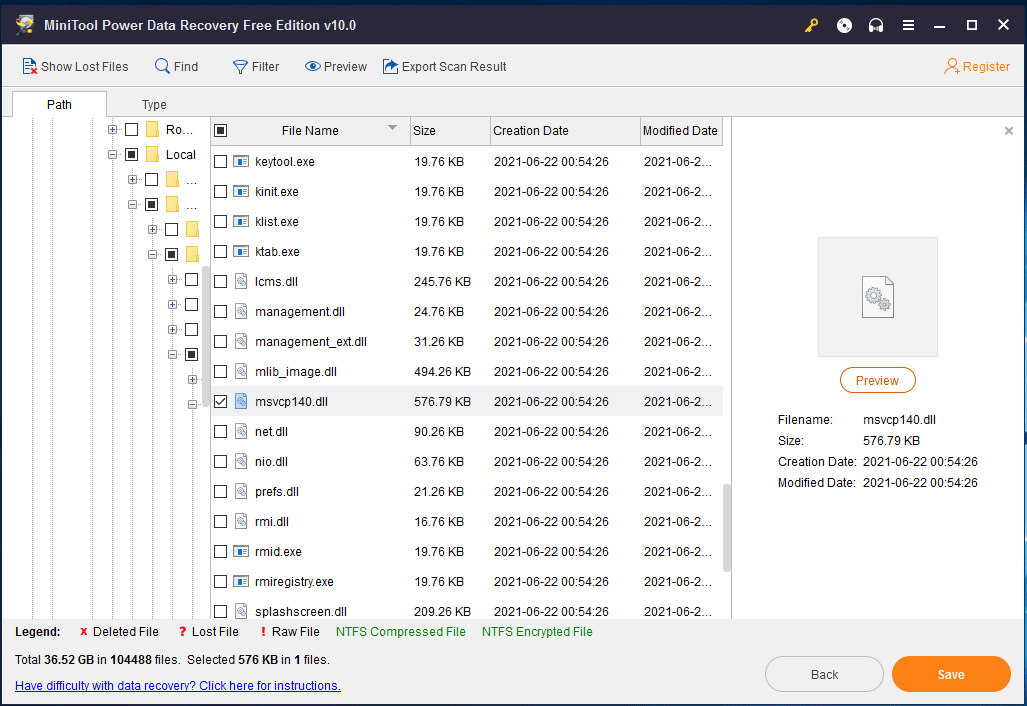
Task: Check the keytool.exe checkbox
Action: pos(221,161)
